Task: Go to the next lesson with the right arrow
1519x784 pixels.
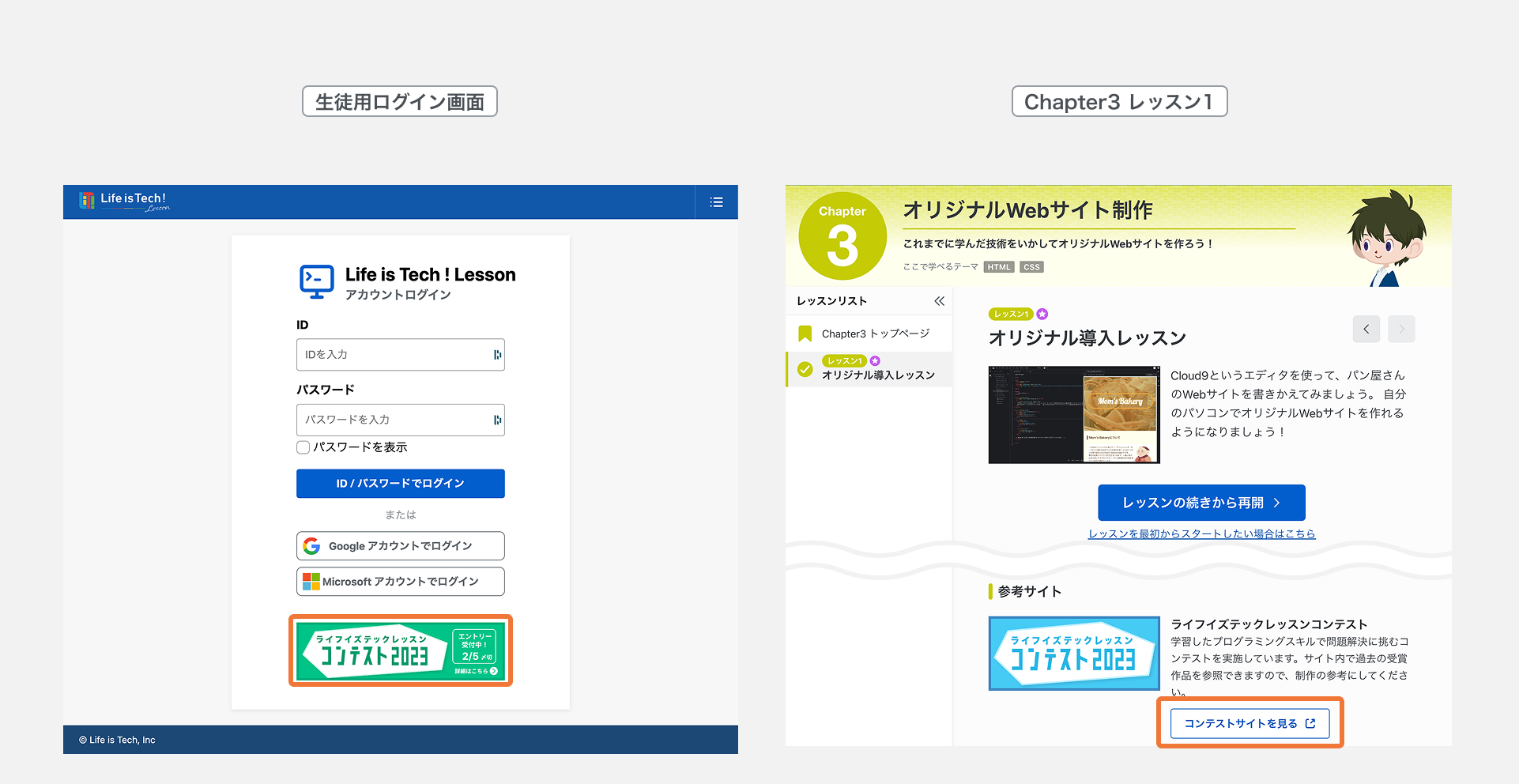Action: [1401, 329]
